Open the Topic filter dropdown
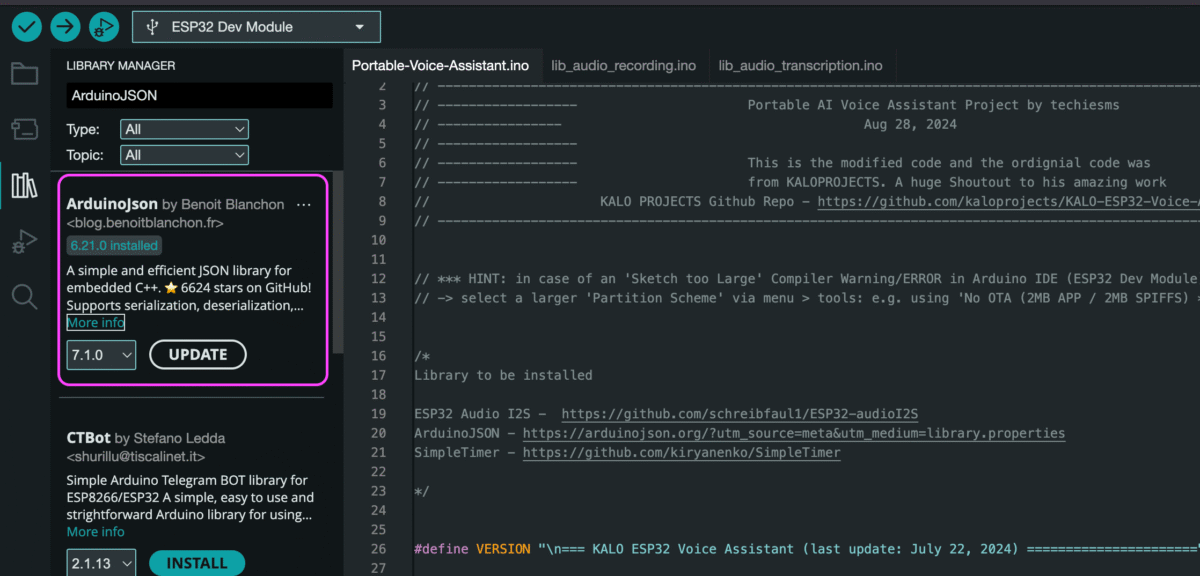 [184, 154]
